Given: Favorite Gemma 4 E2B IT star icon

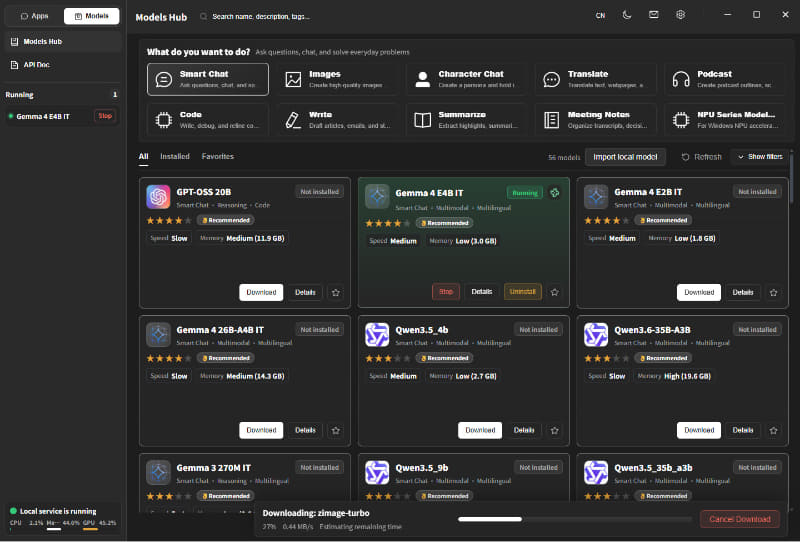Looking at the screenshot, I should coord(773,292).
